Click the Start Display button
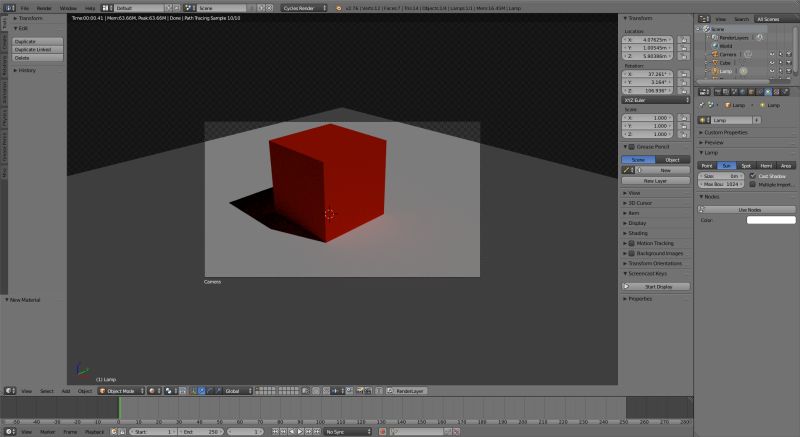Image resolution: width=800 pixels, height=437 pixels. pyautogui.click(x=656, y=287)
